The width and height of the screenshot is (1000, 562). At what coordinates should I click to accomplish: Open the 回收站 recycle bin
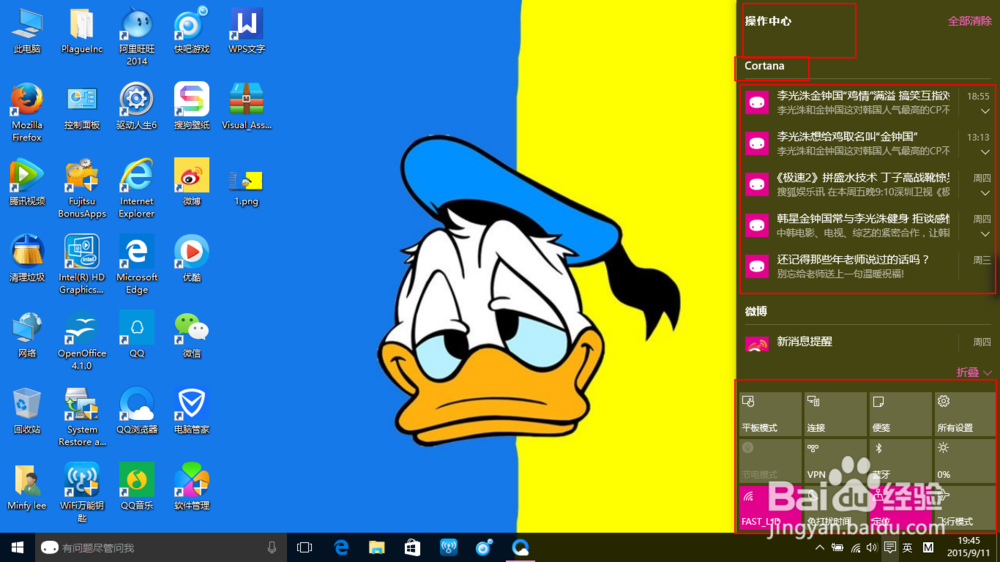tap(27, 411)
